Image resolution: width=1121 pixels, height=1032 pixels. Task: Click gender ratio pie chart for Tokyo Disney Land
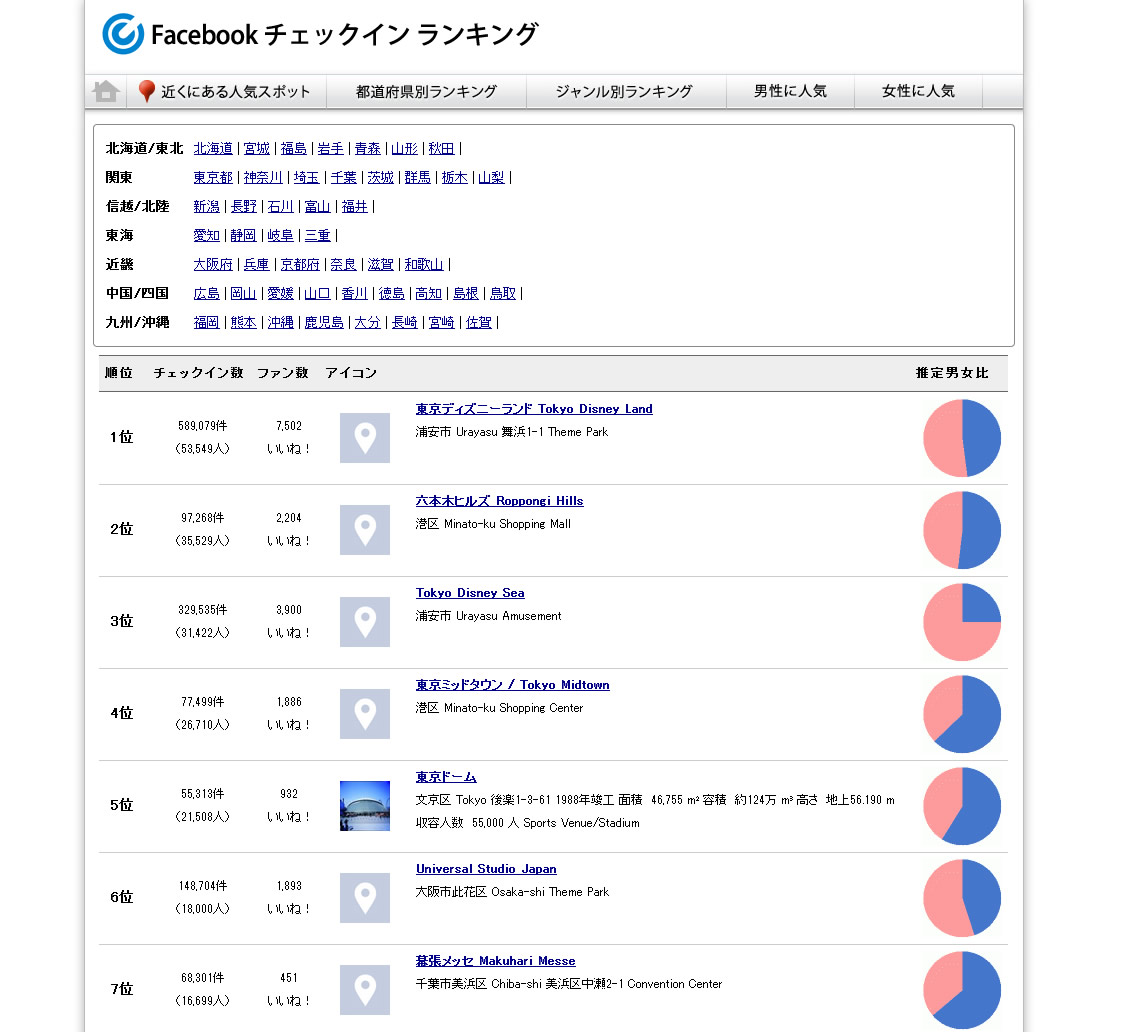962,437
